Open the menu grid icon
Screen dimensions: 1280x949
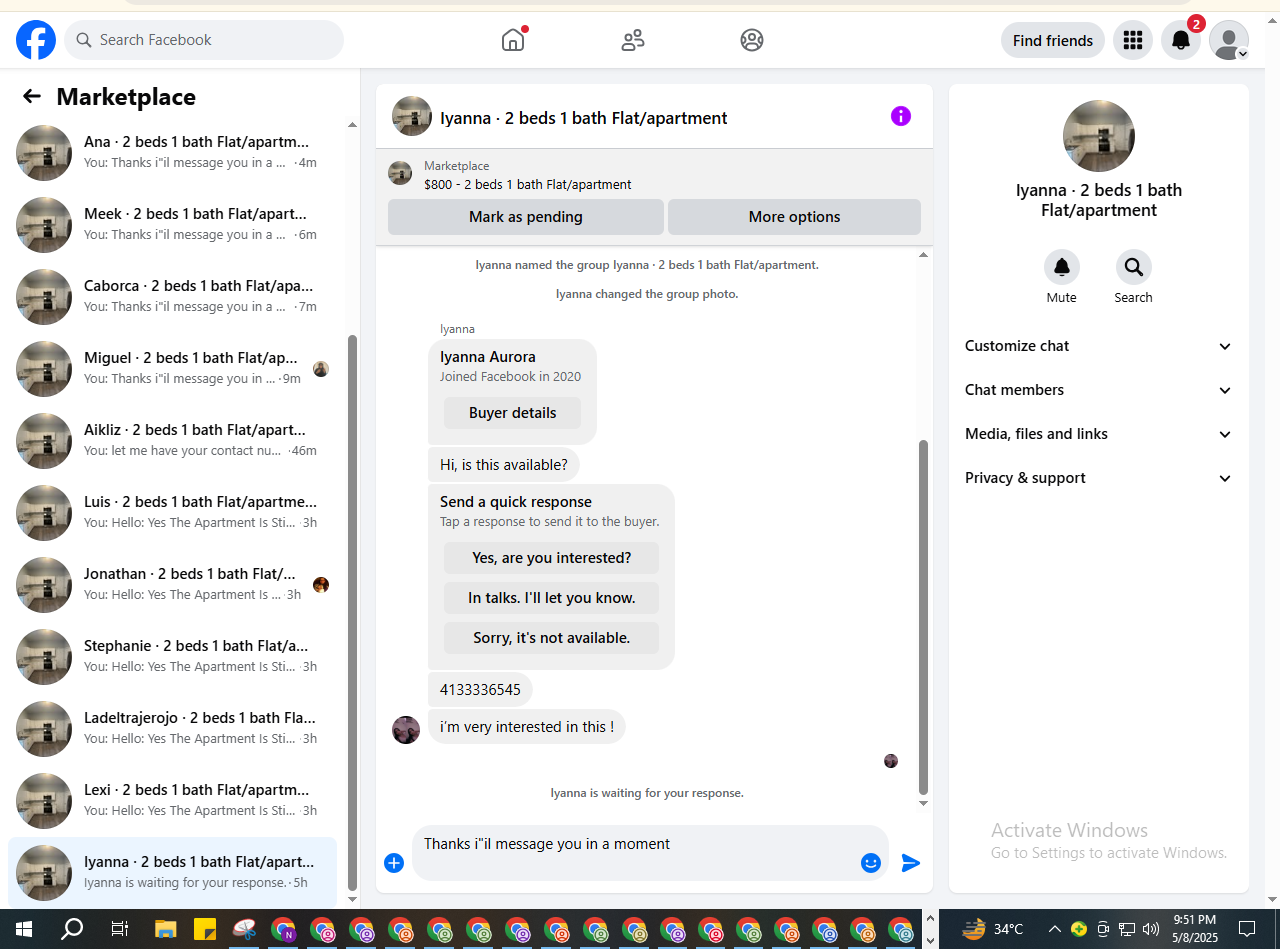[1133, 40]
